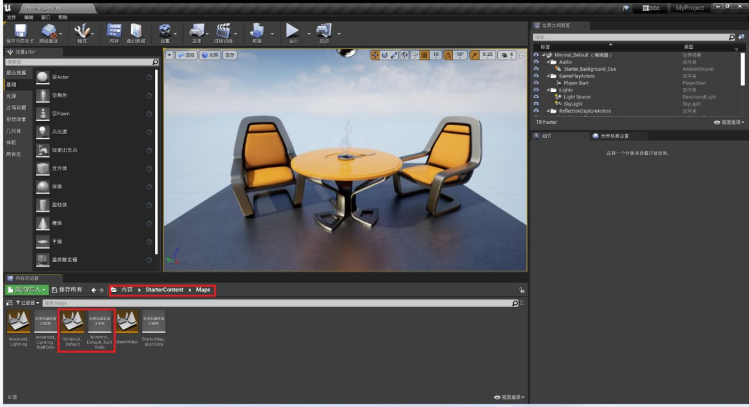Open the File menu
The image size is (749, 407).
coord(10,17)
